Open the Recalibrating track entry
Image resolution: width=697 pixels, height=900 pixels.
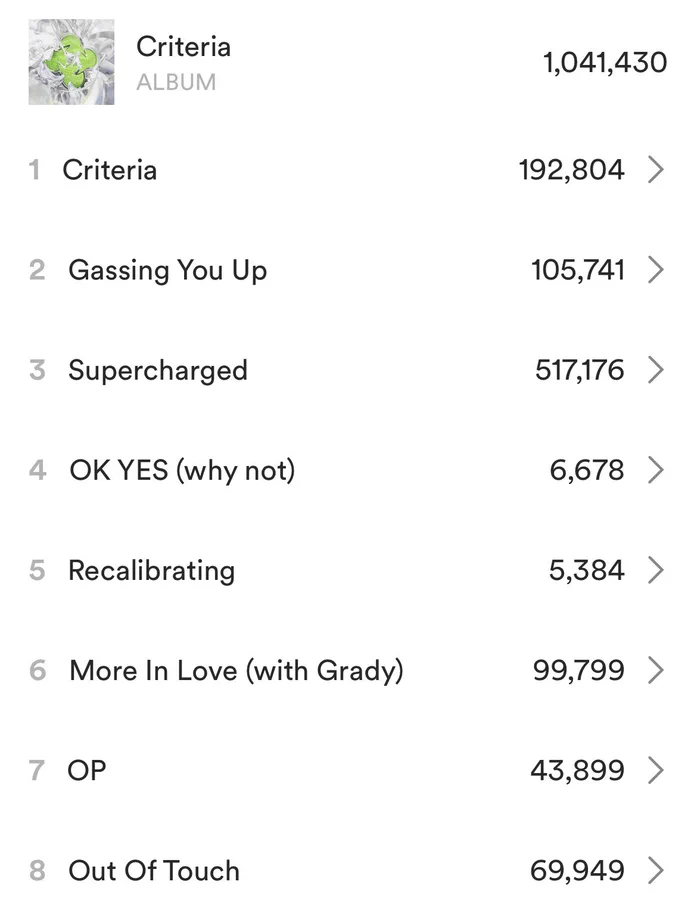(152, 571)
